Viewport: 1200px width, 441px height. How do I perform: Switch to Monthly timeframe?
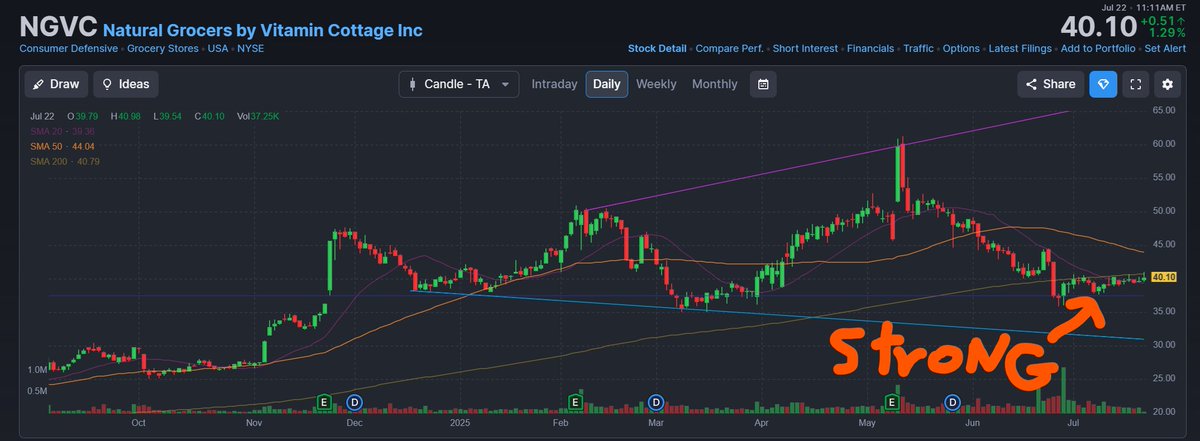714,84
